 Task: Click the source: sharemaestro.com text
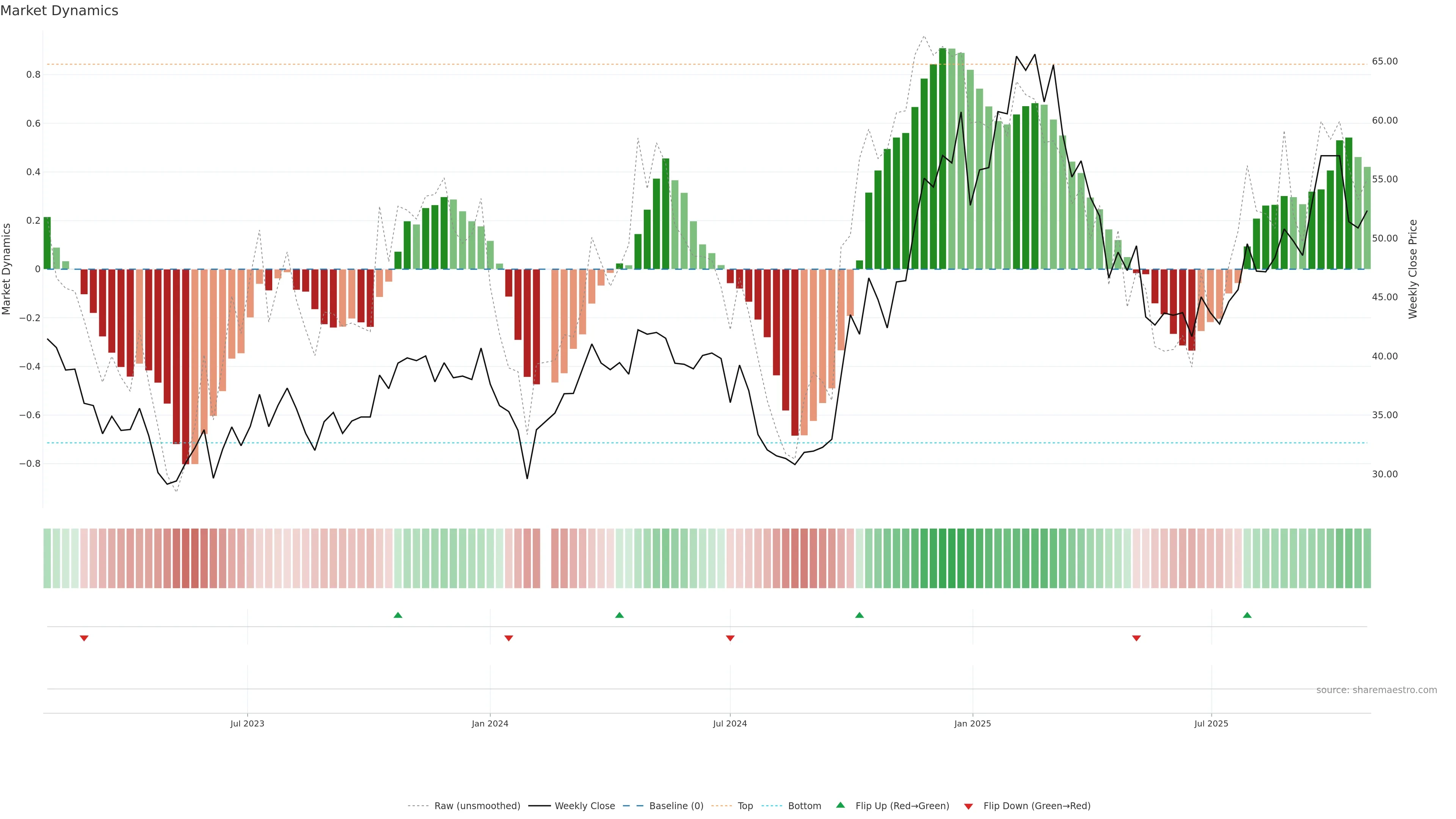(1376, 690)
